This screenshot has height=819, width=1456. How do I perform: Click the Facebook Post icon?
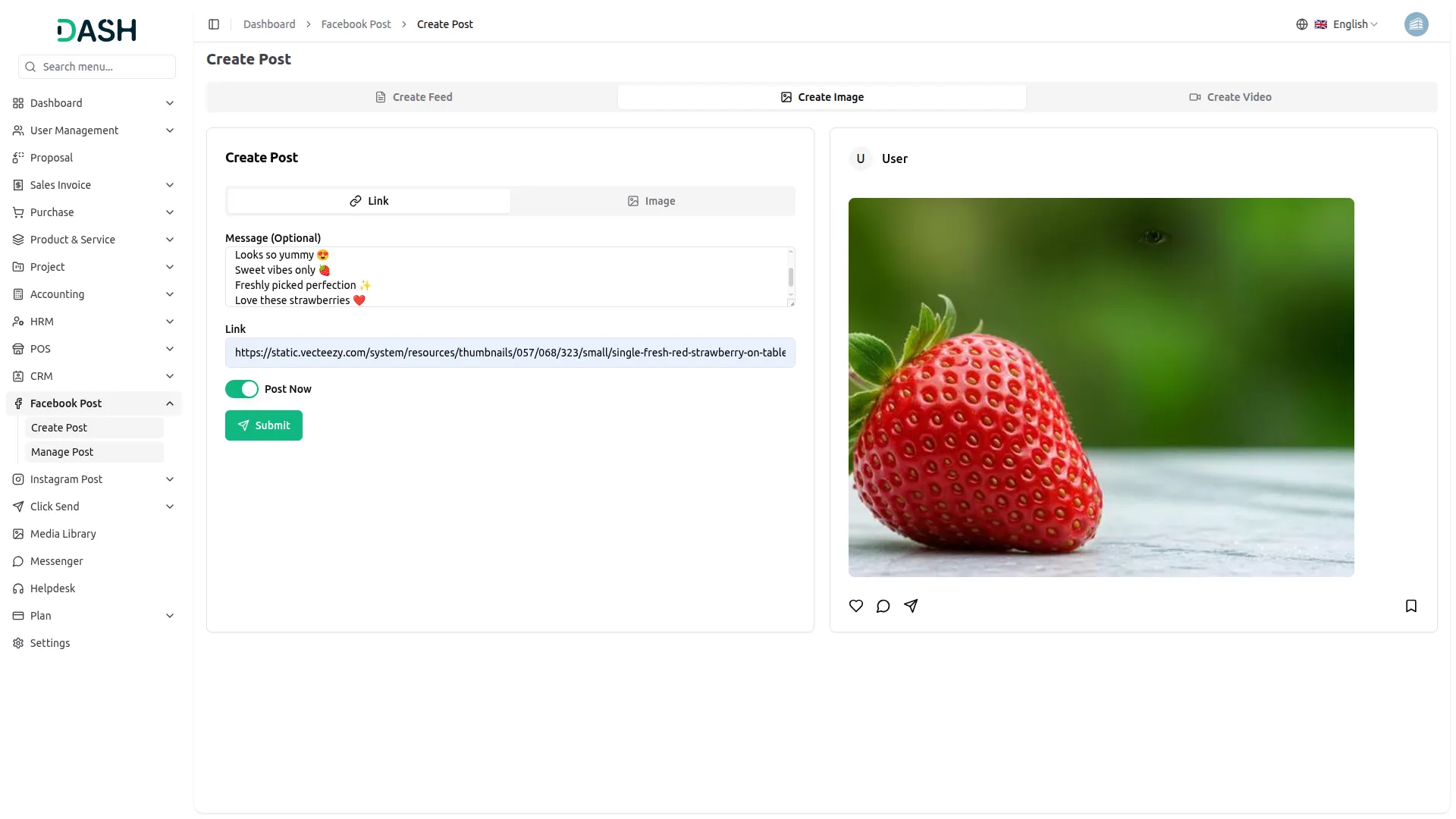click(18, 403)
